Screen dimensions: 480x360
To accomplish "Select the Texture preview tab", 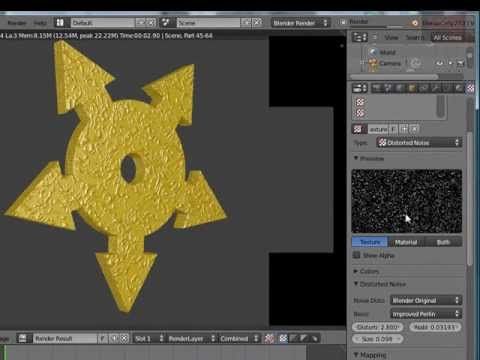I will [x=370, y=242].
